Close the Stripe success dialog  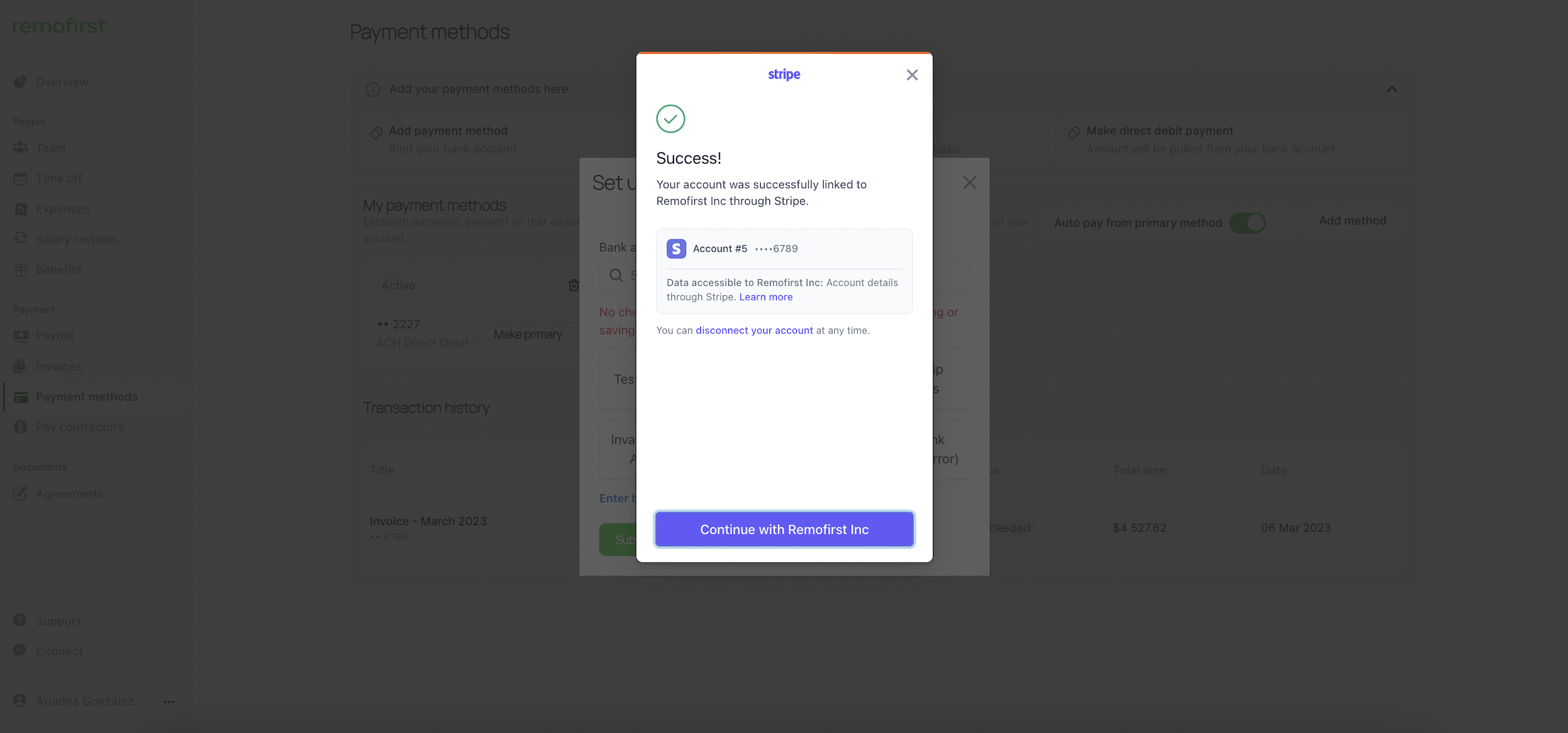912,75
